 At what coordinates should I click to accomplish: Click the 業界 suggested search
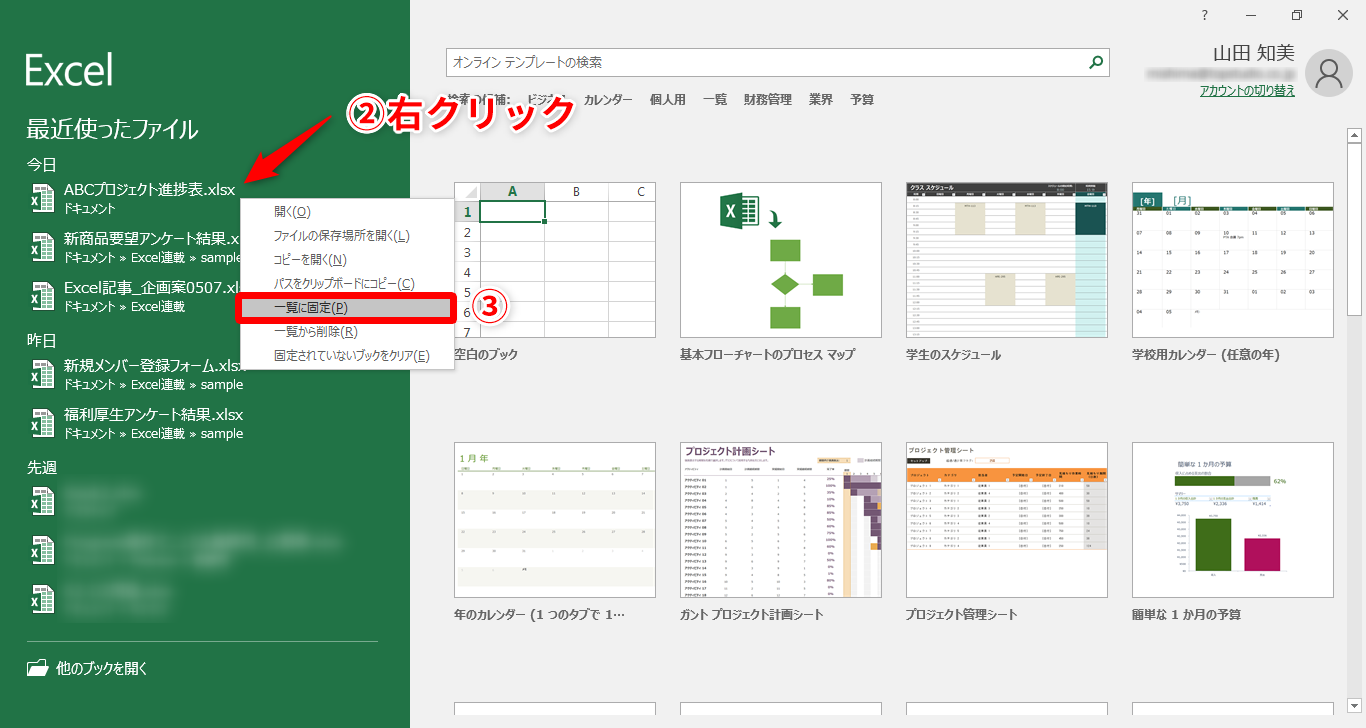(821, 100)
